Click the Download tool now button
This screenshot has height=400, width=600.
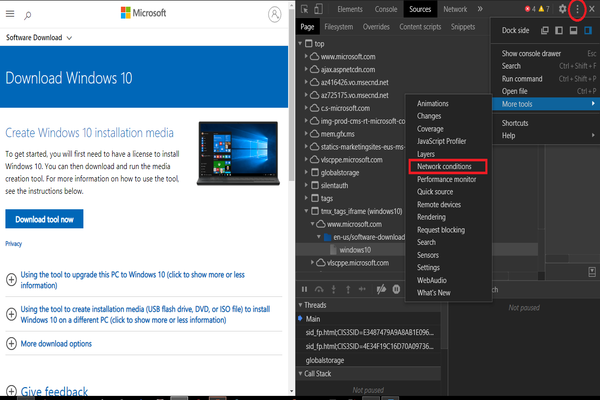pos(44,219)
